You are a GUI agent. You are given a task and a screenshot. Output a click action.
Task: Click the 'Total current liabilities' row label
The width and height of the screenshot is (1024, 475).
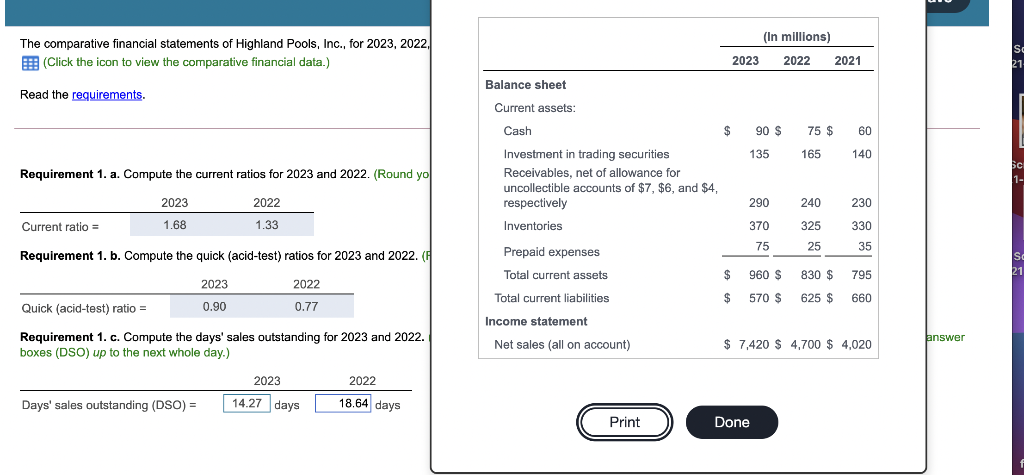point(552,298)
